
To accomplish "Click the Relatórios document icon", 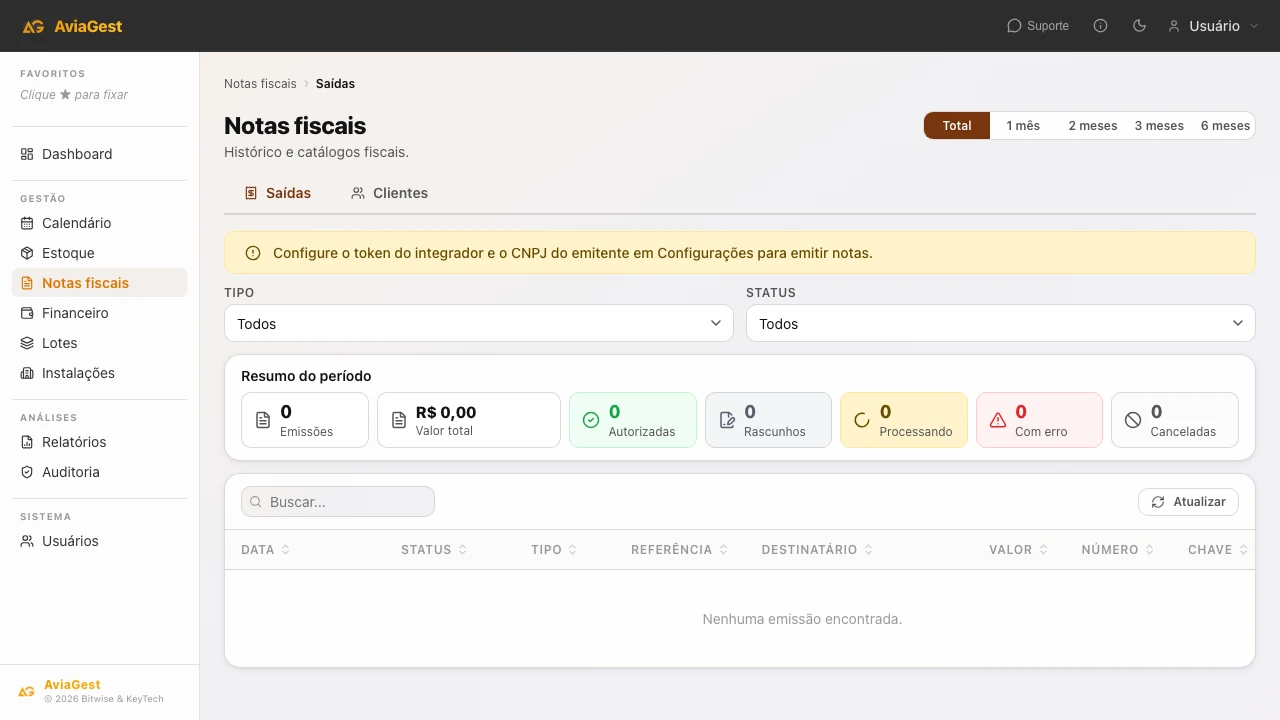I will coord(27,442).
